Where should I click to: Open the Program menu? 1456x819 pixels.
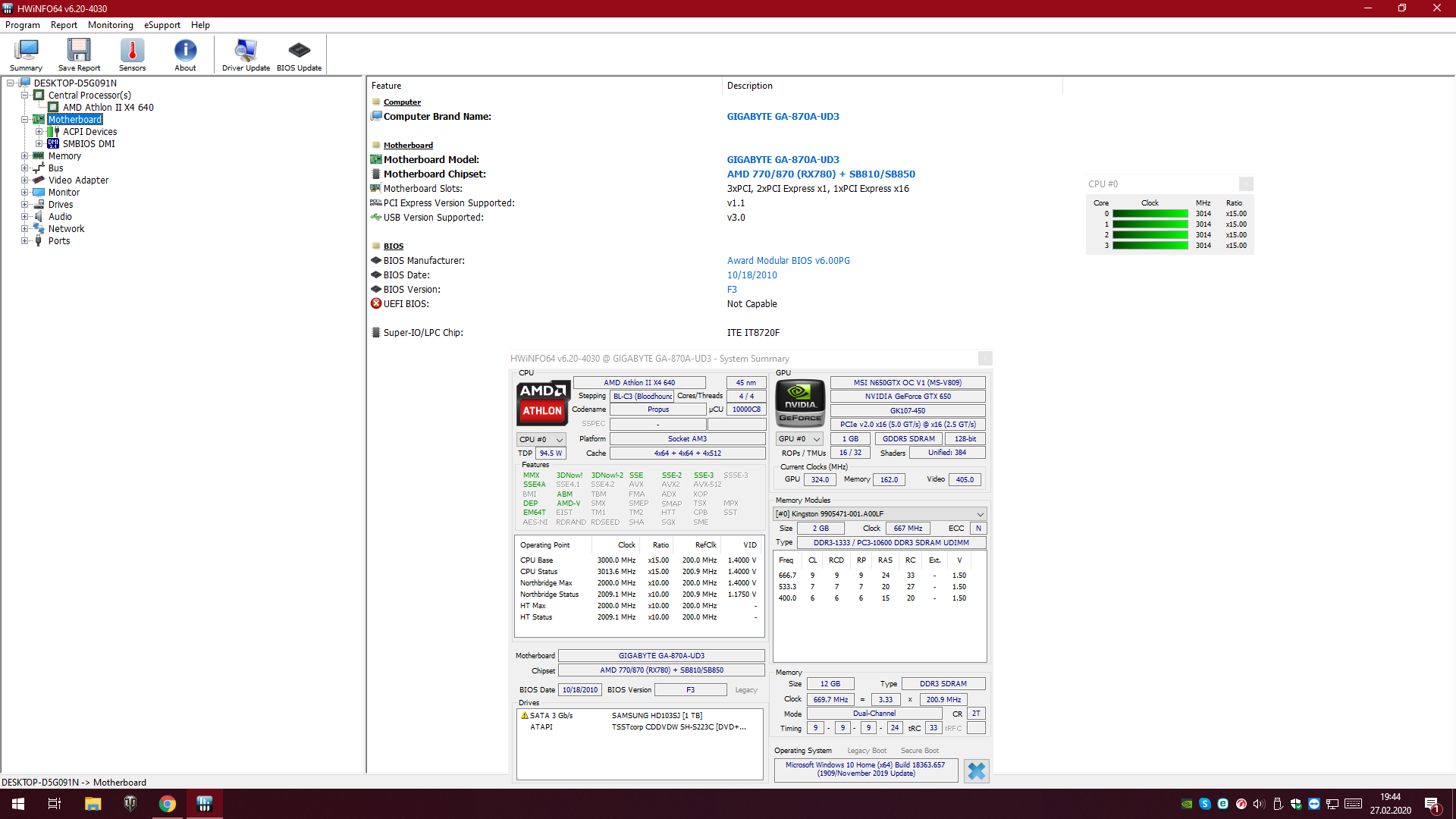tap(23, 25)
